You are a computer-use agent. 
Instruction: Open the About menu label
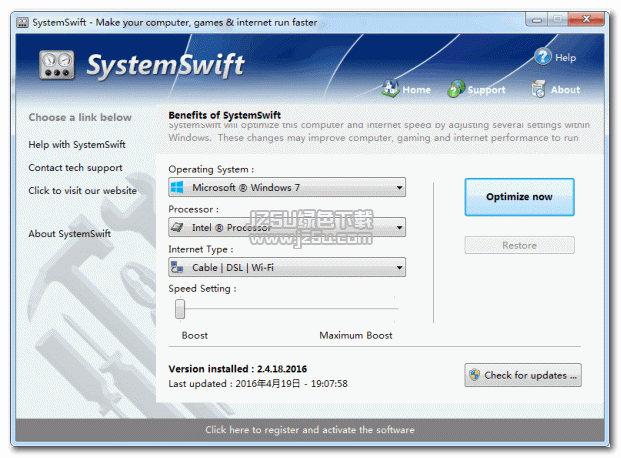pyautogui.click(x=565, y=90)
